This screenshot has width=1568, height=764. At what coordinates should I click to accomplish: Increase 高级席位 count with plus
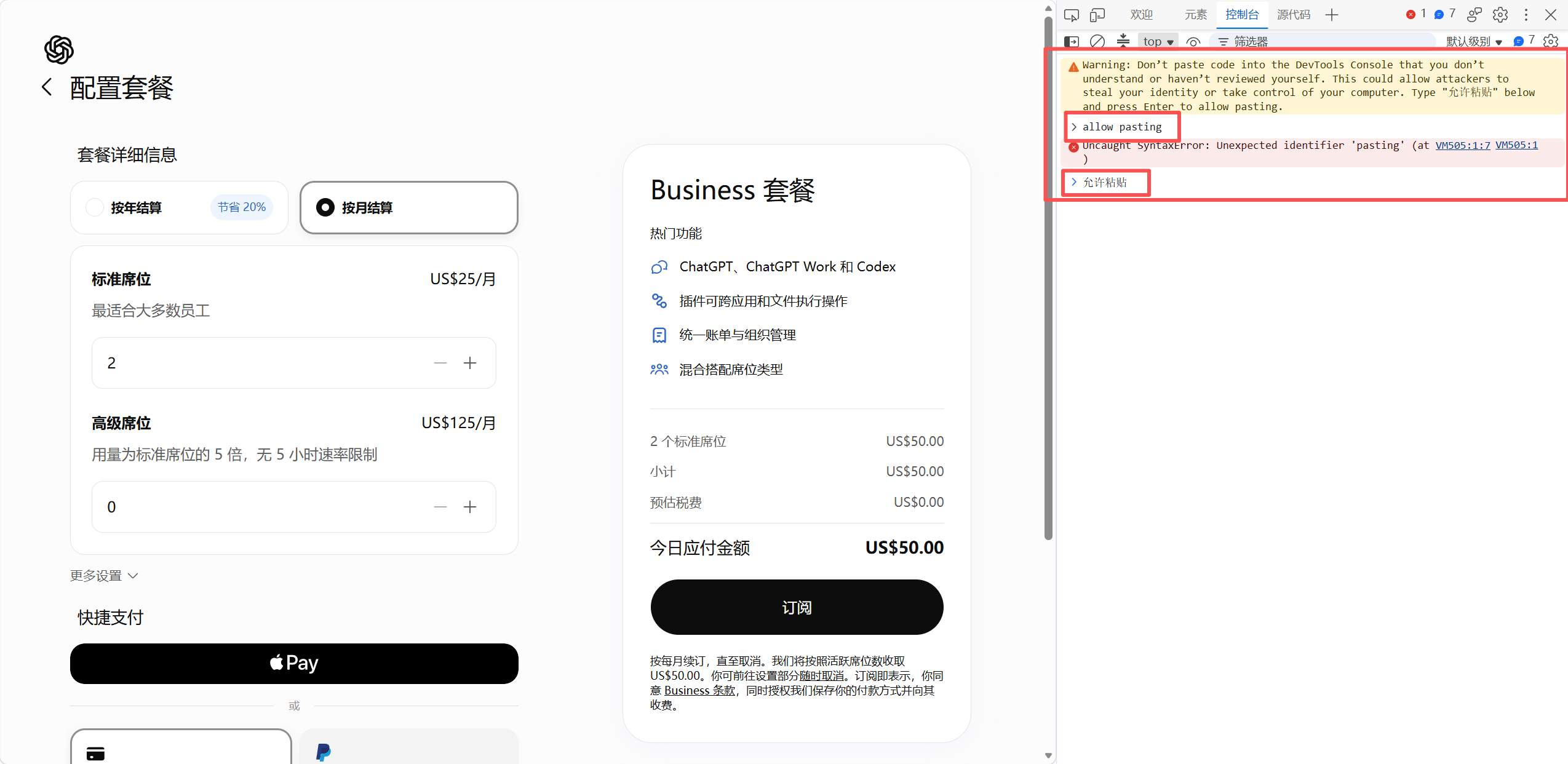click(x=470, y=507)
